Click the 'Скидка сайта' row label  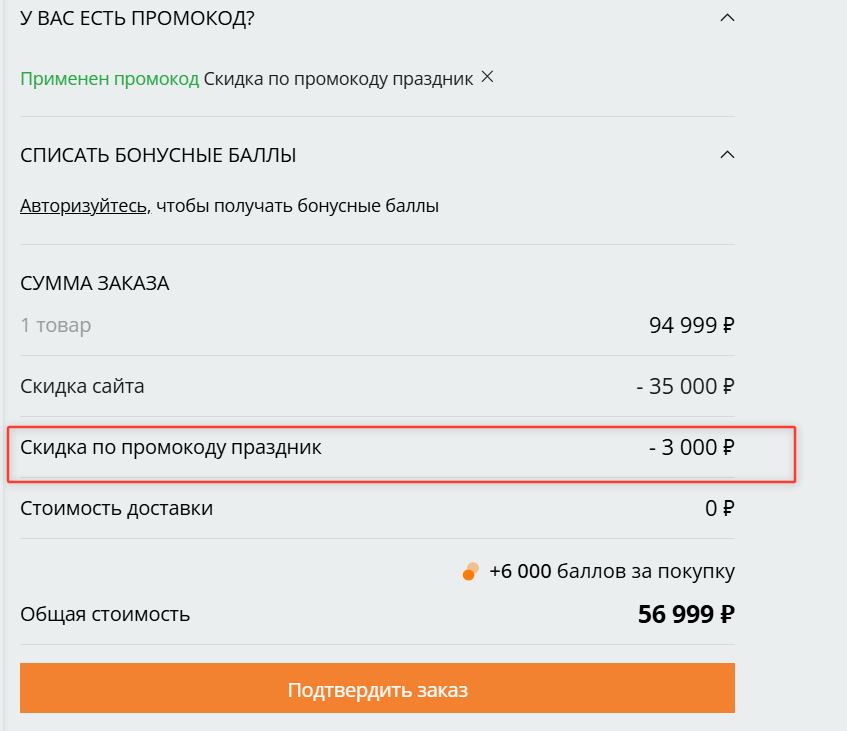82,386
